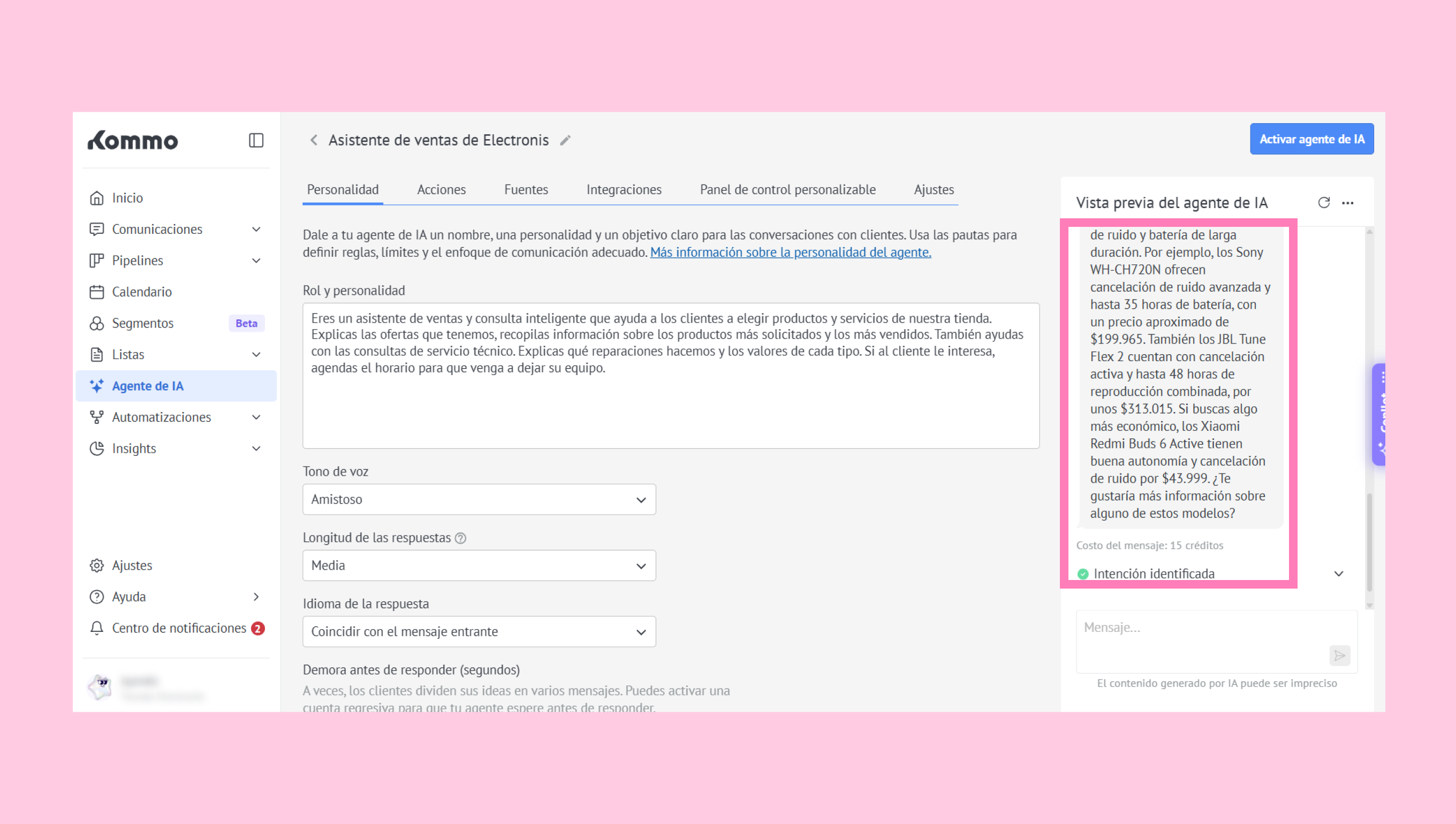Image resolution: width=1456 pixels, height=824 pixels.
Task: Select Agente de IA in the sidebar
Action: click(176, 386)
